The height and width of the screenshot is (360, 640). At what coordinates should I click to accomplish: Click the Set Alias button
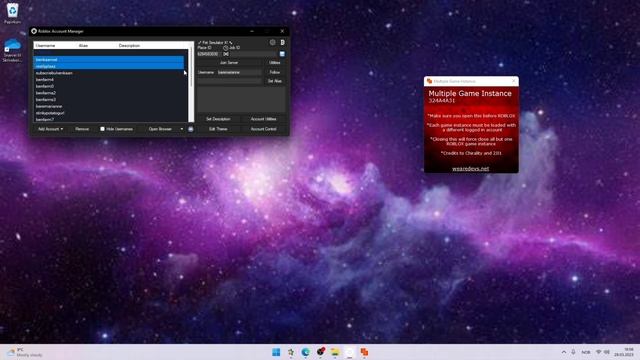point(275,81)
